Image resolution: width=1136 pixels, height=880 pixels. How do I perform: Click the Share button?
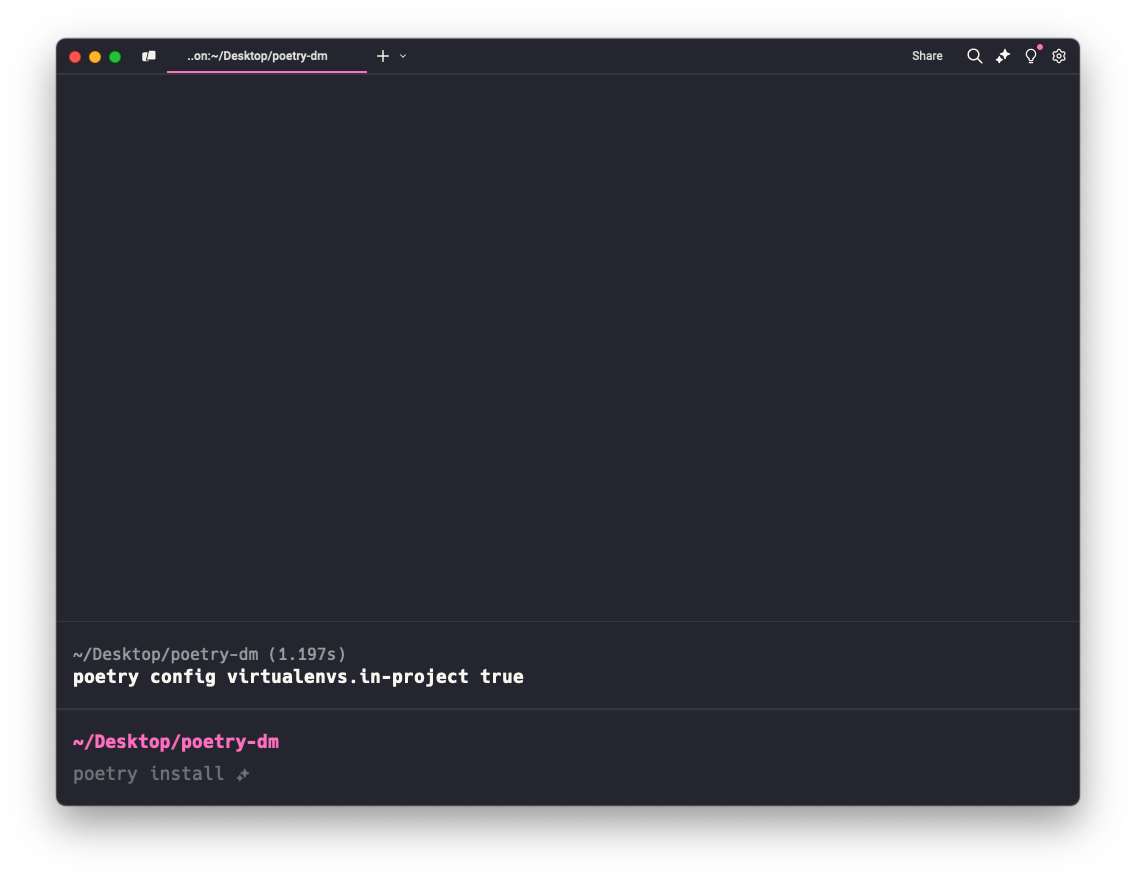coord(927,56)
